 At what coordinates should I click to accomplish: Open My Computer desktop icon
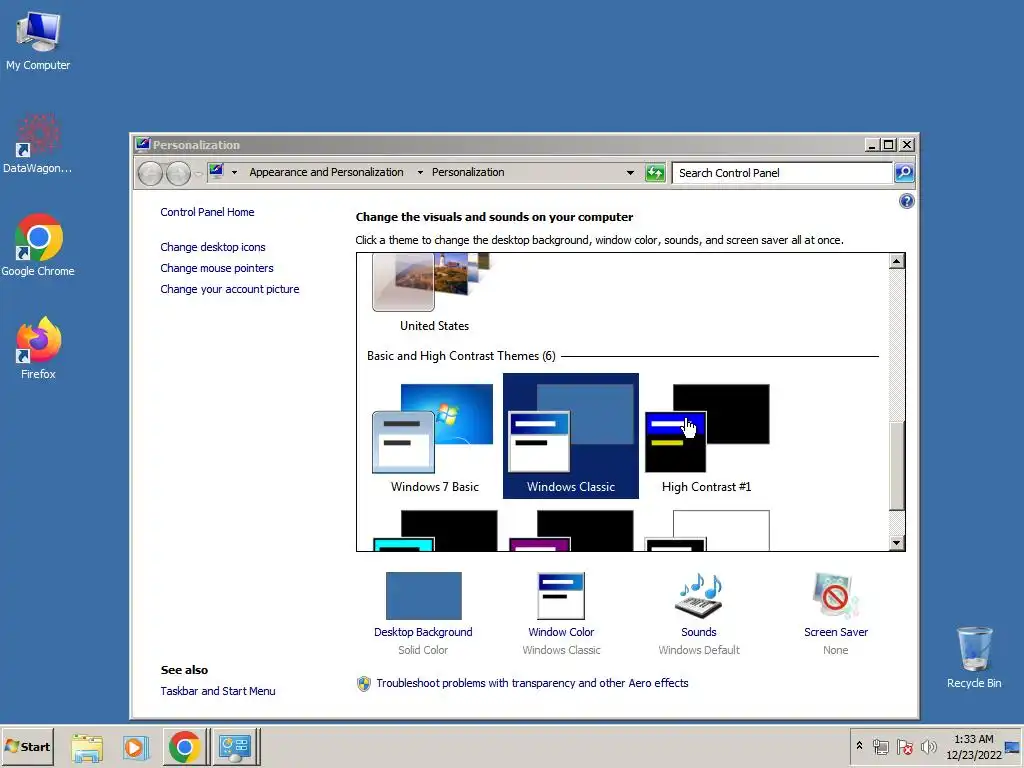pos(38,42)
